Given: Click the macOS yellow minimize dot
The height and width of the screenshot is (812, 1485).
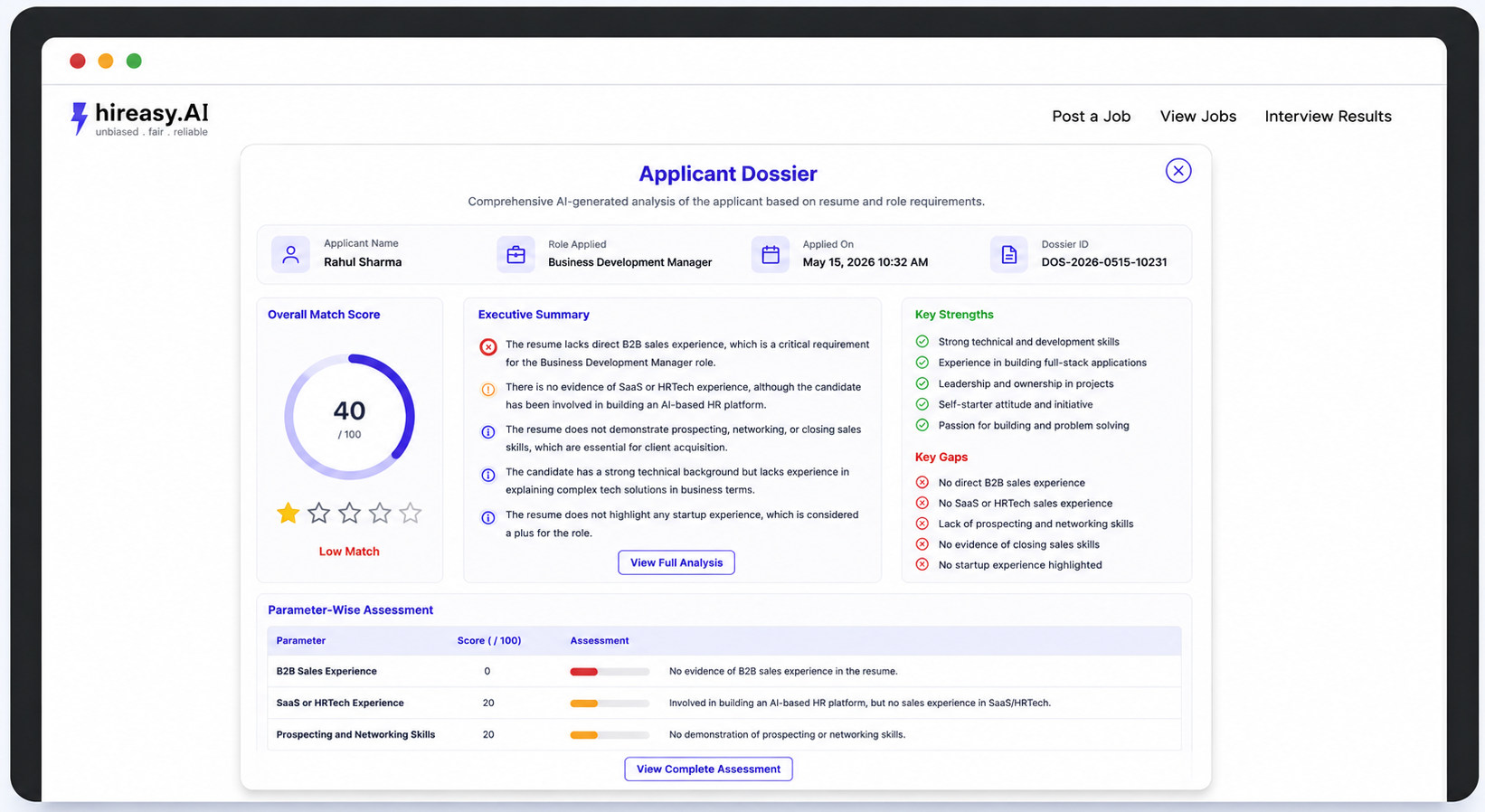Looking at the screenshot, I should (106, 61).
